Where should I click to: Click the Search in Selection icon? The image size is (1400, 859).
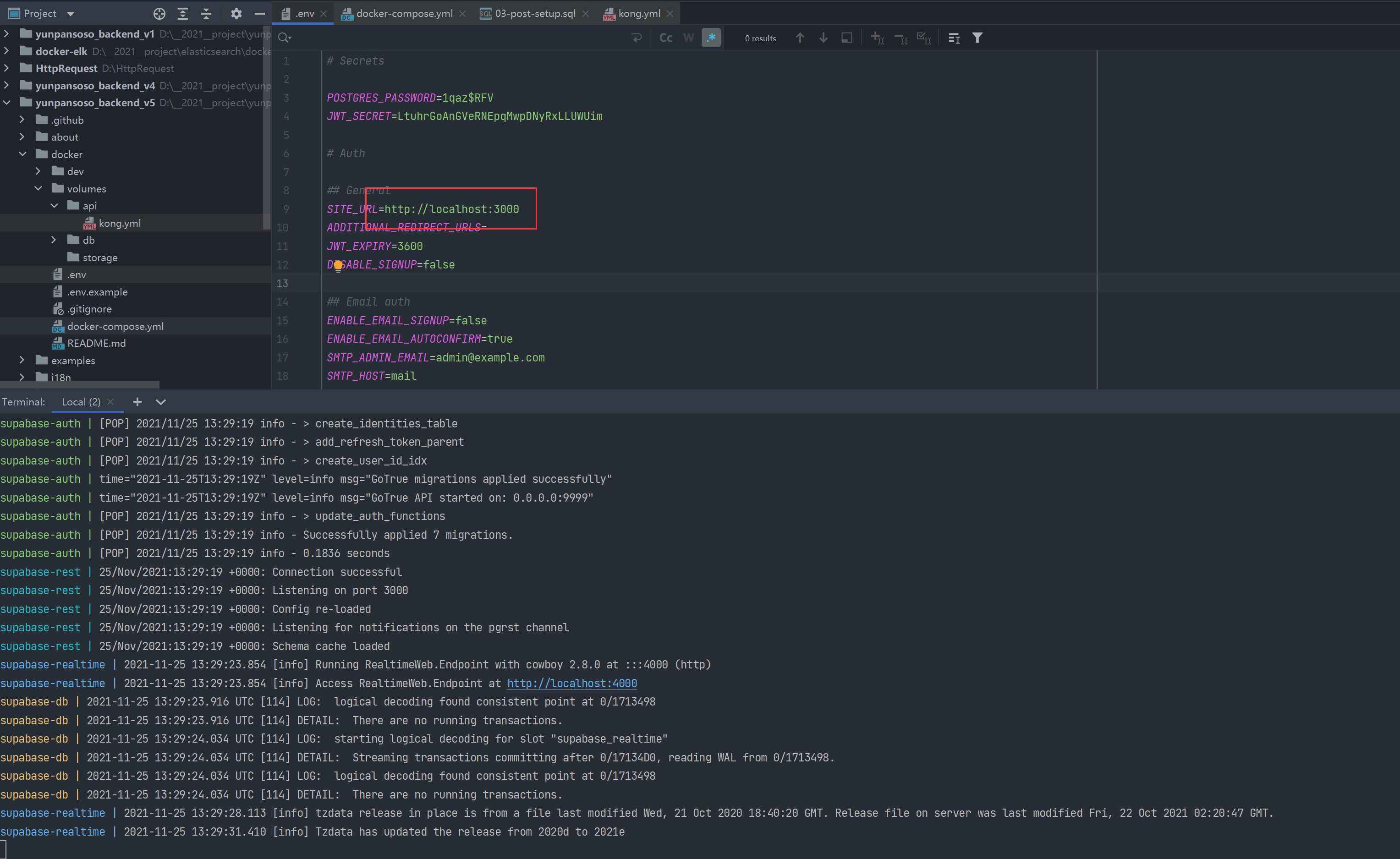pos(846,38)
